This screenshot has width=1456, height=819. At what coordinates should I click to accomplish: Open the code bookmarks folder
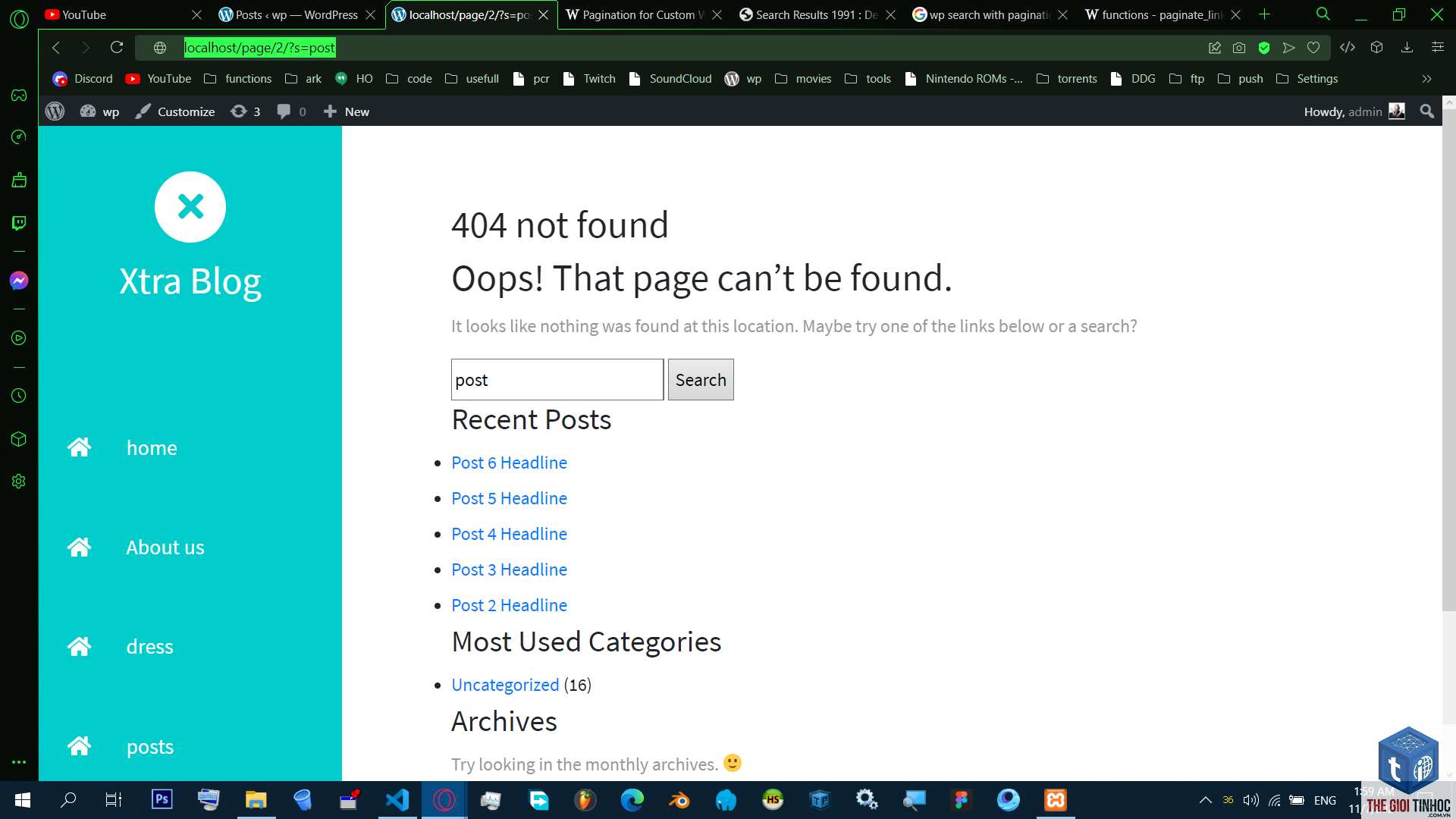[409, 79]
